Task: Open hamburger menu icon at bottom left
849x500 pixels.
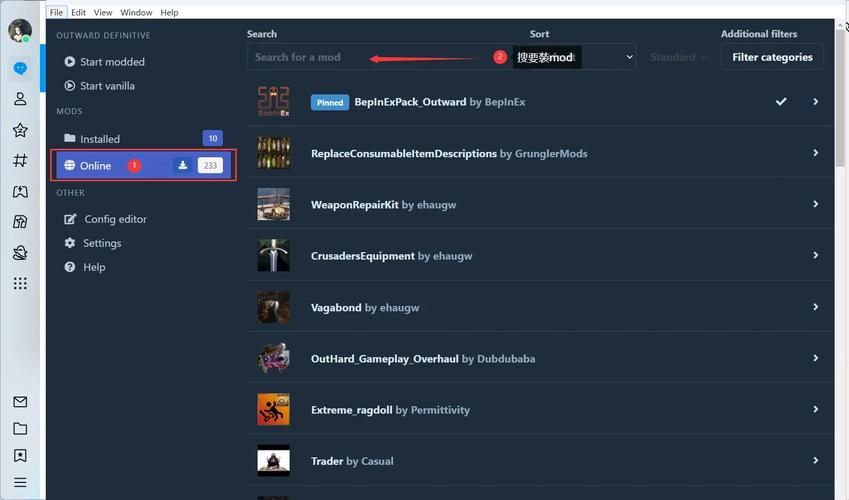Action: [20, 482]
